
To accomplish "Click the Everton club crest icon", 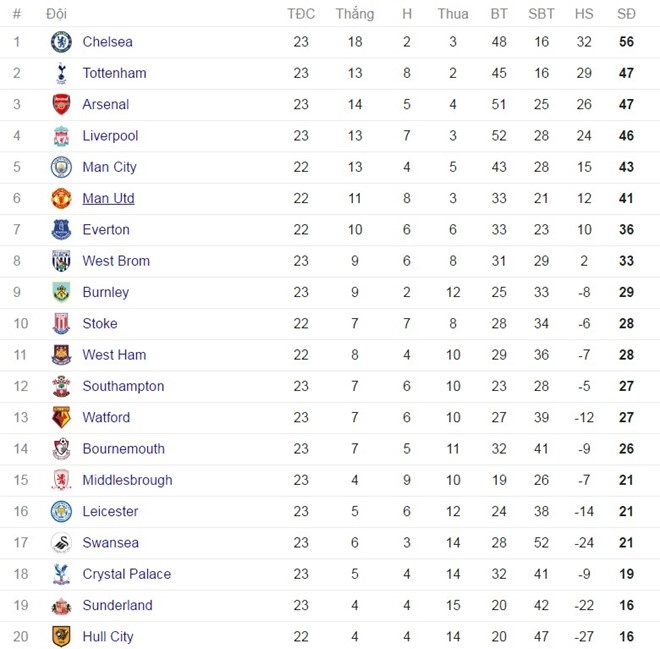I will coord(62,230).
